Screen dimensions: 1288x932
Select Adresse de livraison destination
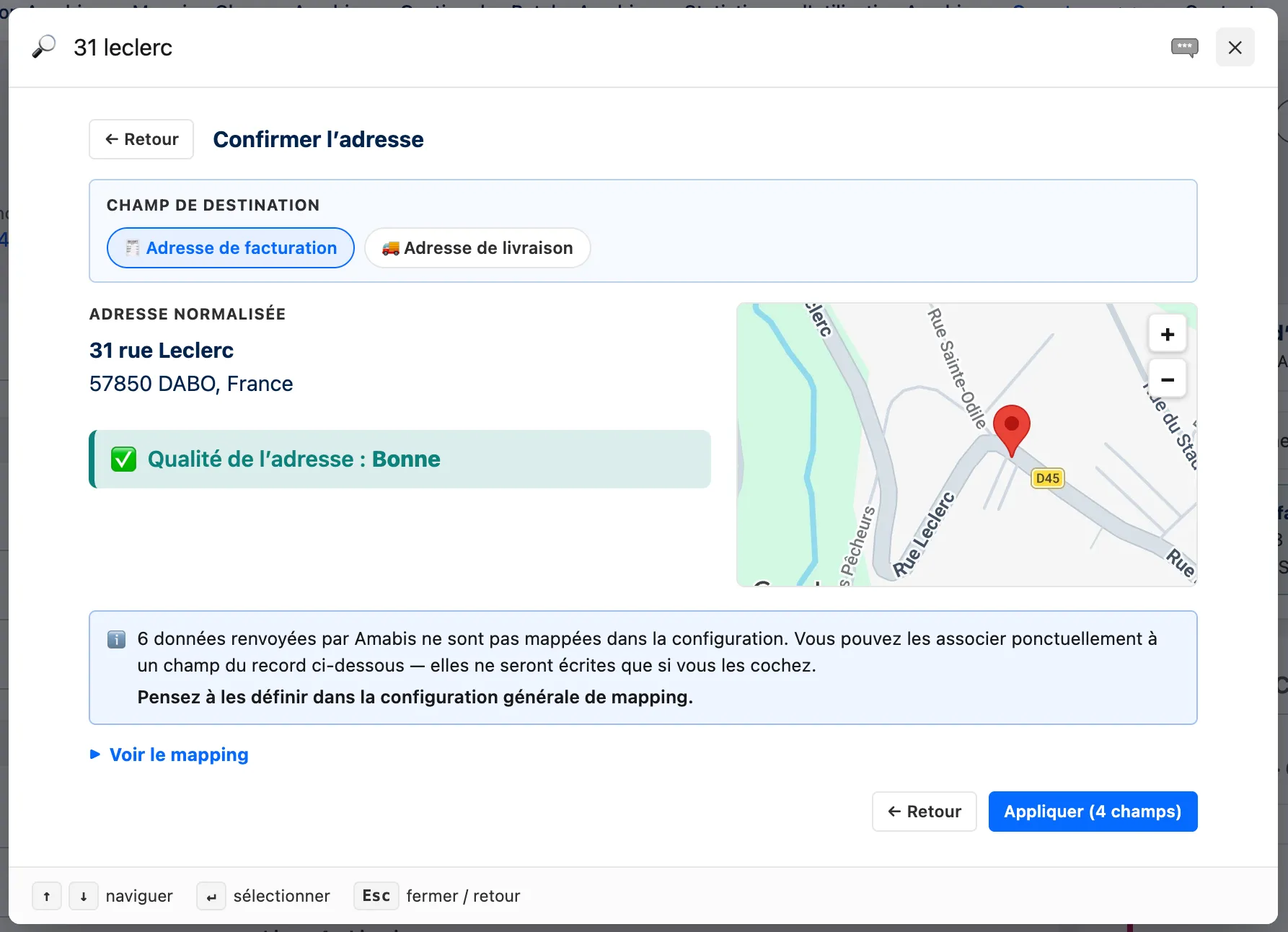tap(477, 248)
